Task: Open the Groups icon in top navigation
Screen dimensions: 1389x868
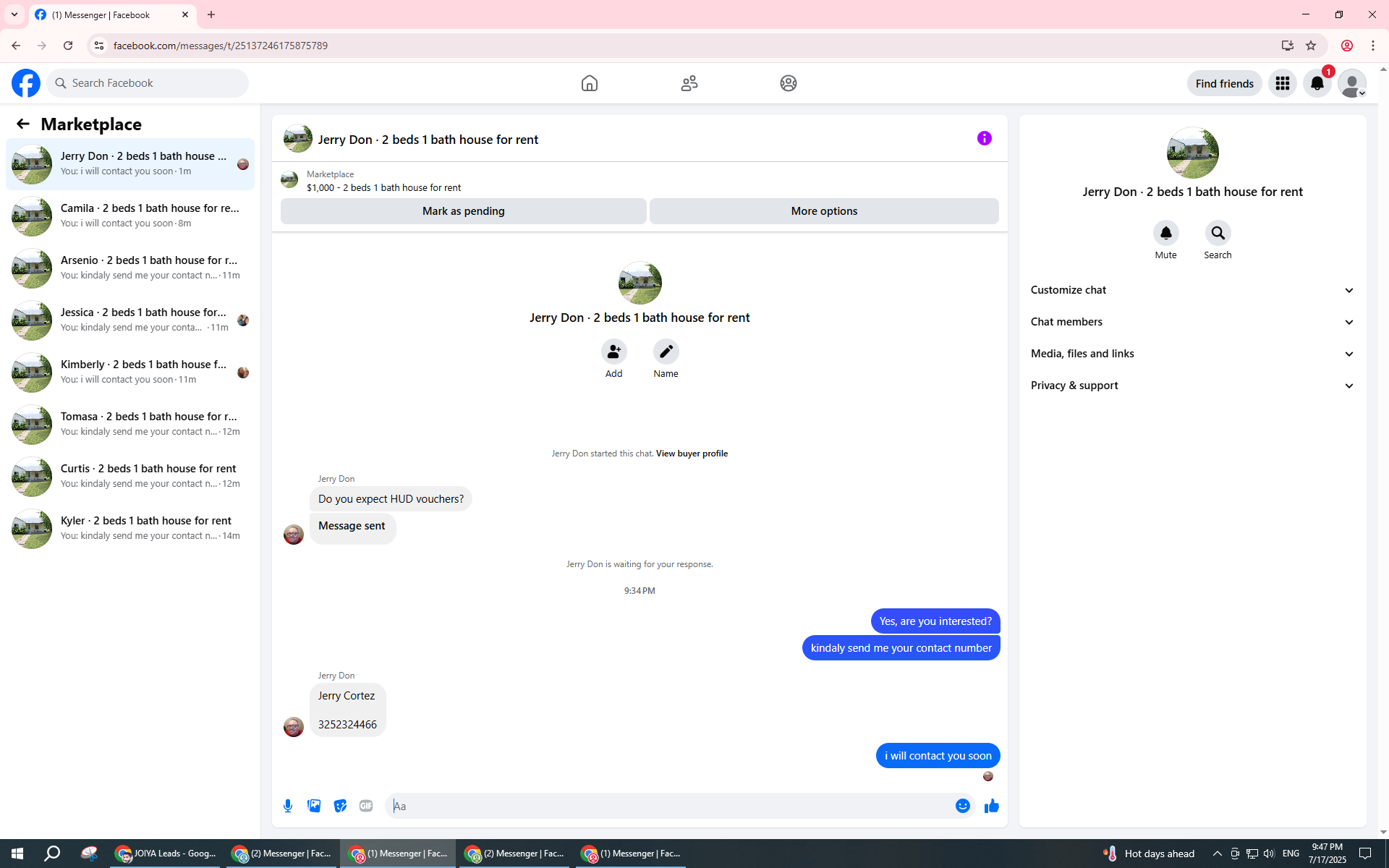Action: 789,83
